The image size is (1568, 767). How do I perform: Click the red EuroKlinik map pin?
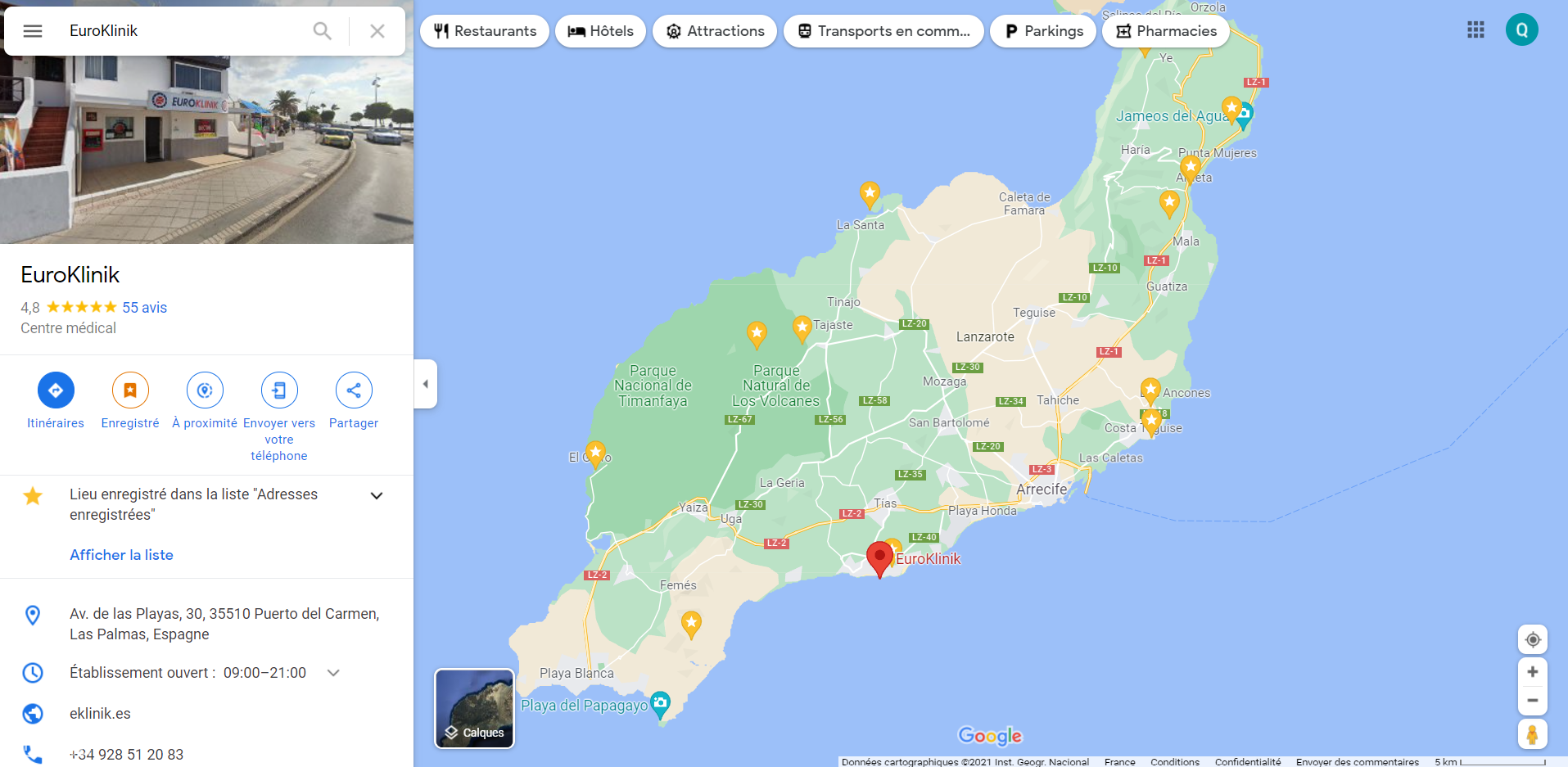pos(879,559)
